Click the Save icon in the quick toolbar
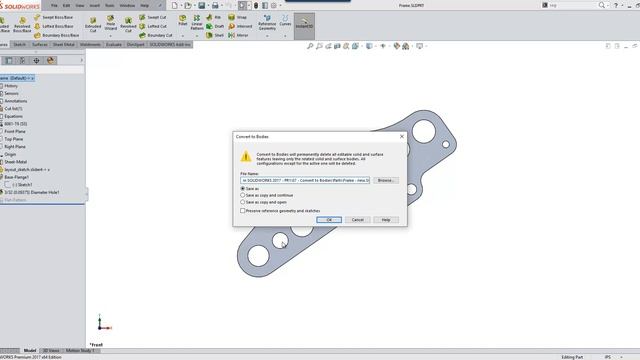 coord(202,5)
